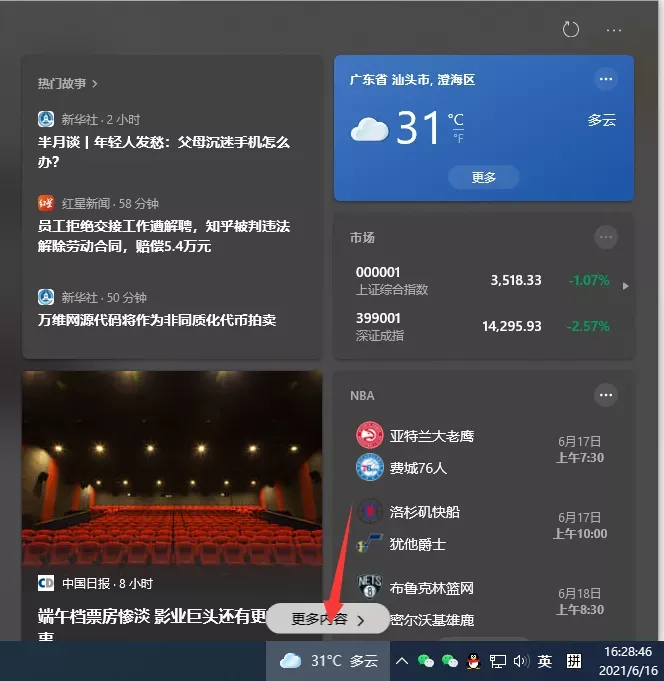Show hidden tray icons arrow
Screen dimensions: 664x681
402,661
